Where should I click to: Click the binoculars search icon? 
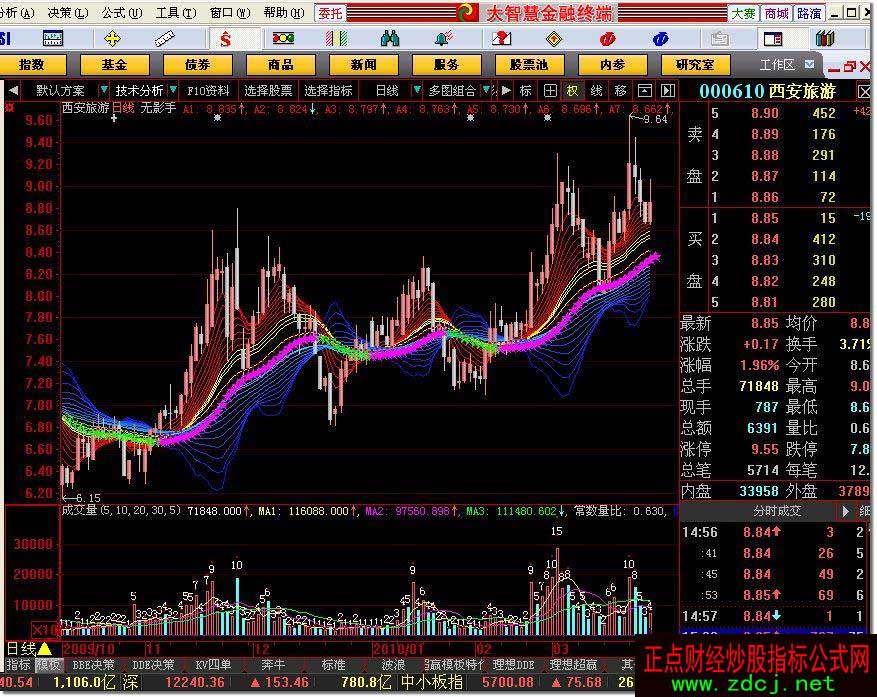[390, 39]
